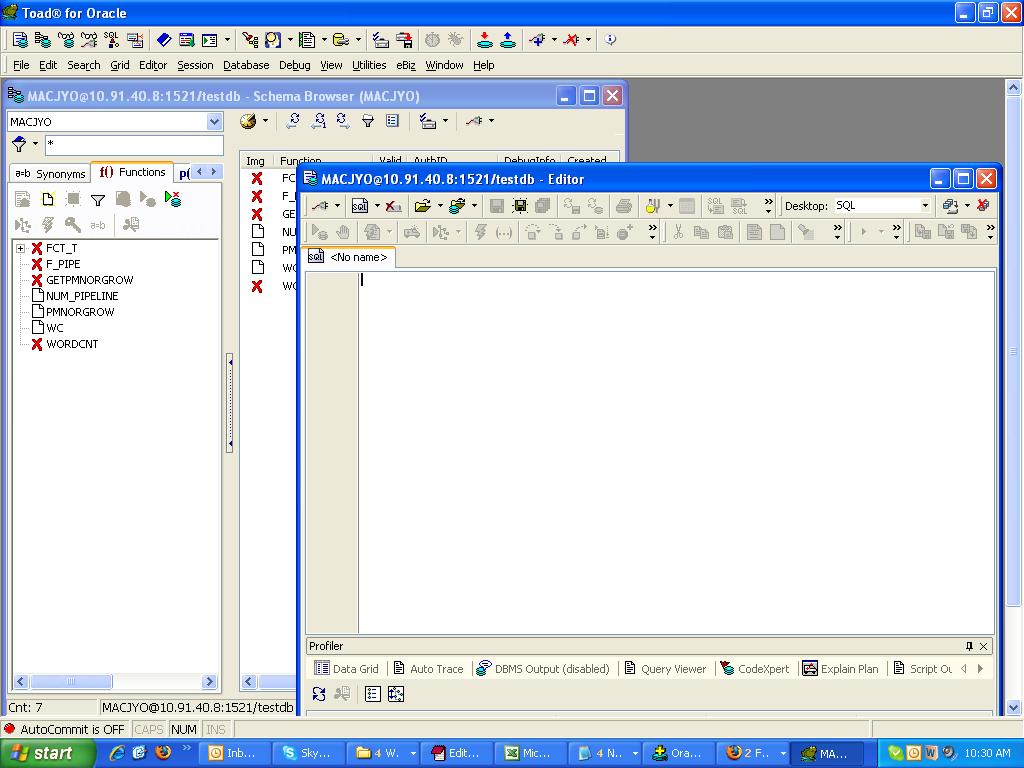Select the WORDCNT function in tree

click(x=72, y=344)
